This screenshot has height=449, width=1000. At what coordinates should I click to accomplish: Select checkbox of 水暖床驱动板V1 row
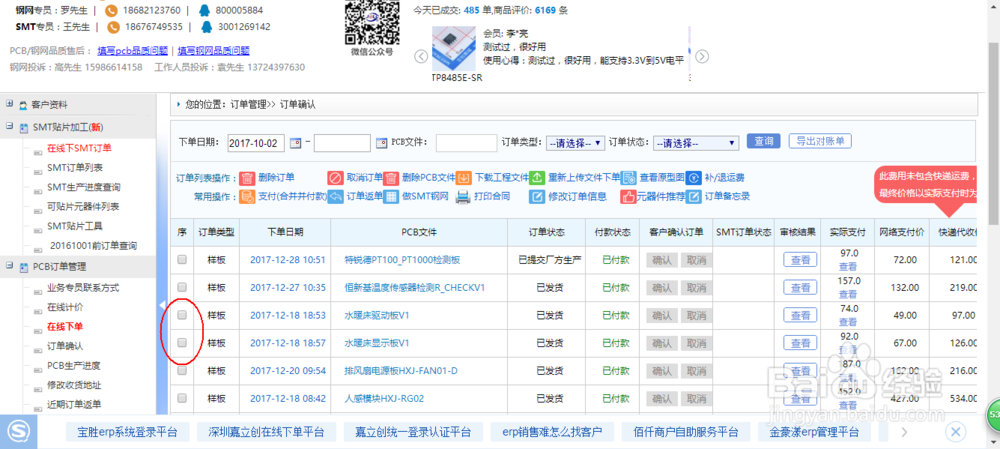[182, 314]
